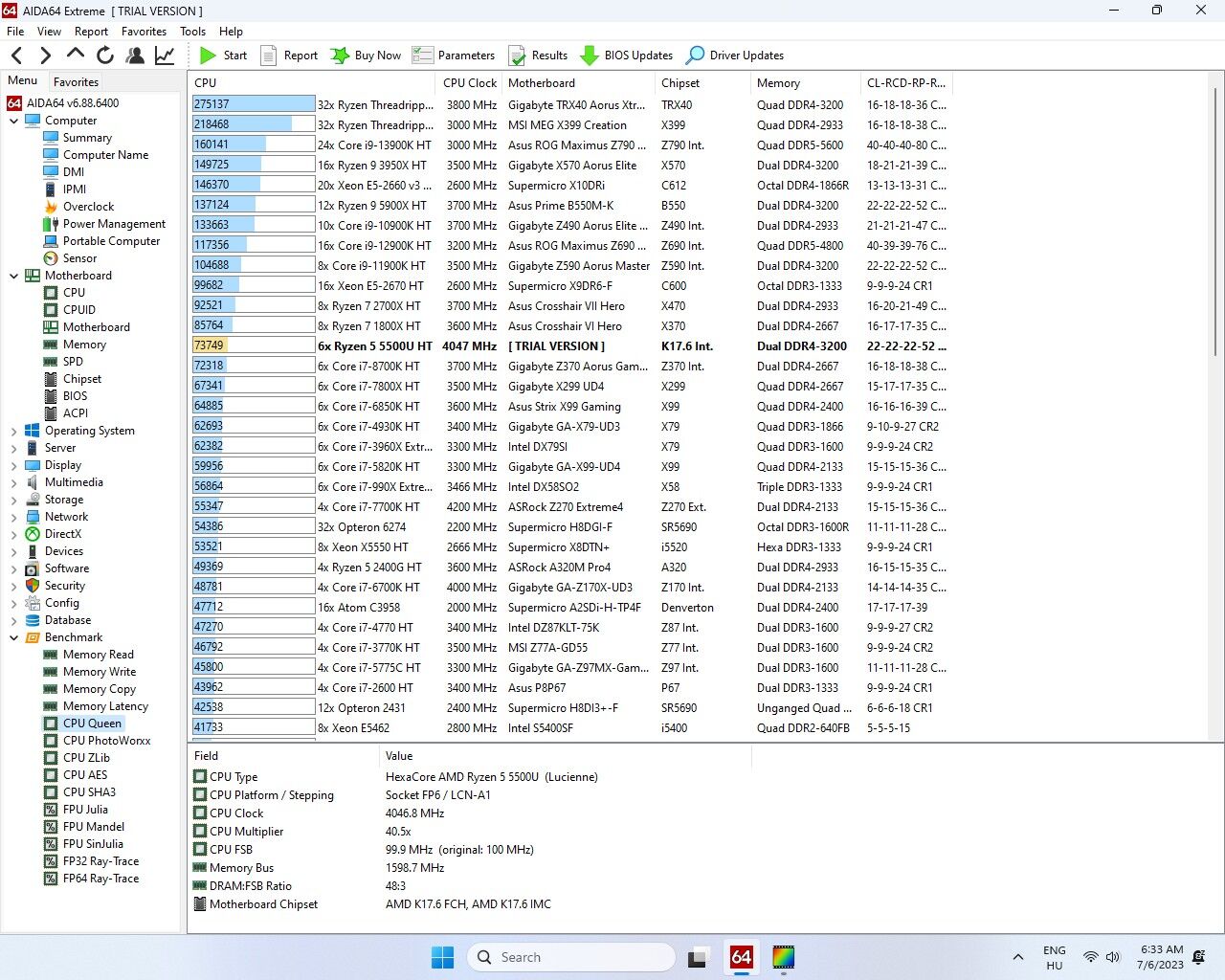
Task: Click the Refresh toolbar icon
Action: click(105, 56)
